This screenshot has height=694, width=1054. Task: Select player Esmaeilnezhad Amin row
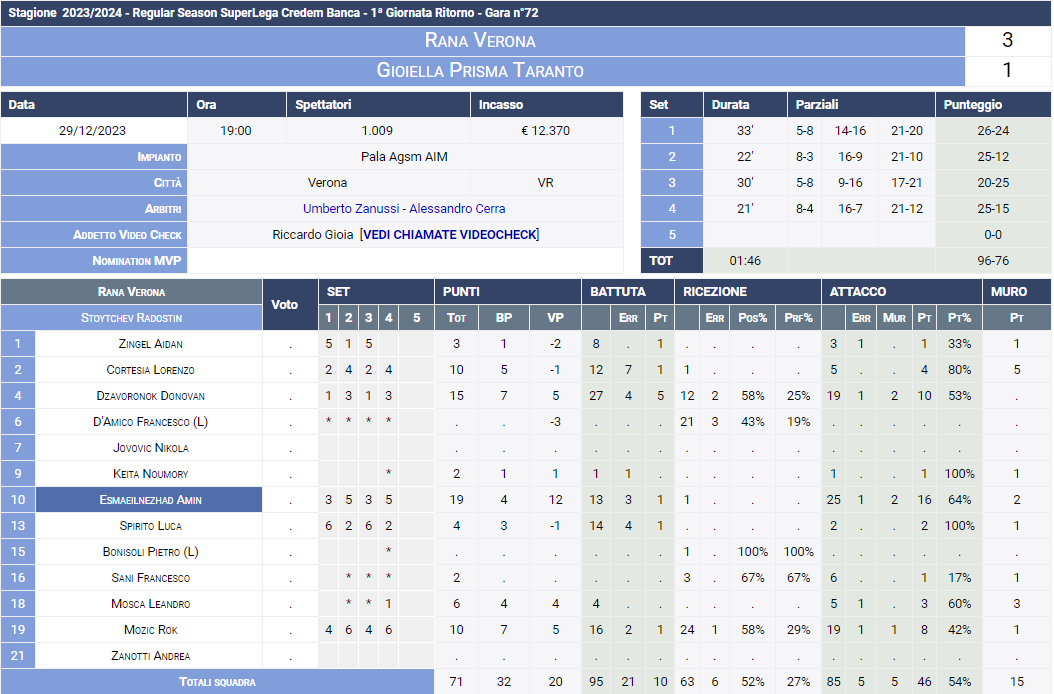pos(151,500)
